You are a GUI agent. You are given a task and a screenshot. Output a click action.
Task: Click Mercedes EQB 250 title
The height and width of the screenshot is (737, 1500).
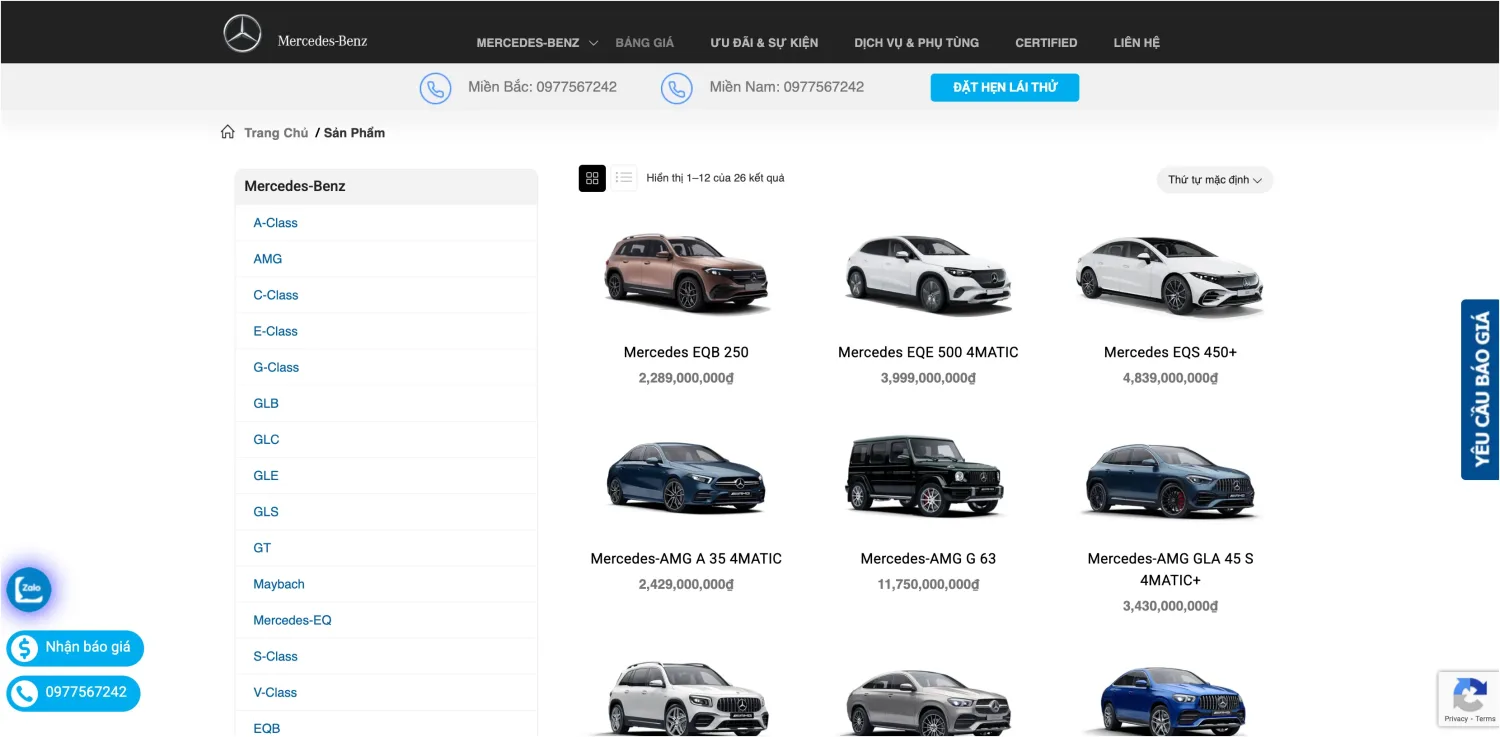tap(686, 352)
